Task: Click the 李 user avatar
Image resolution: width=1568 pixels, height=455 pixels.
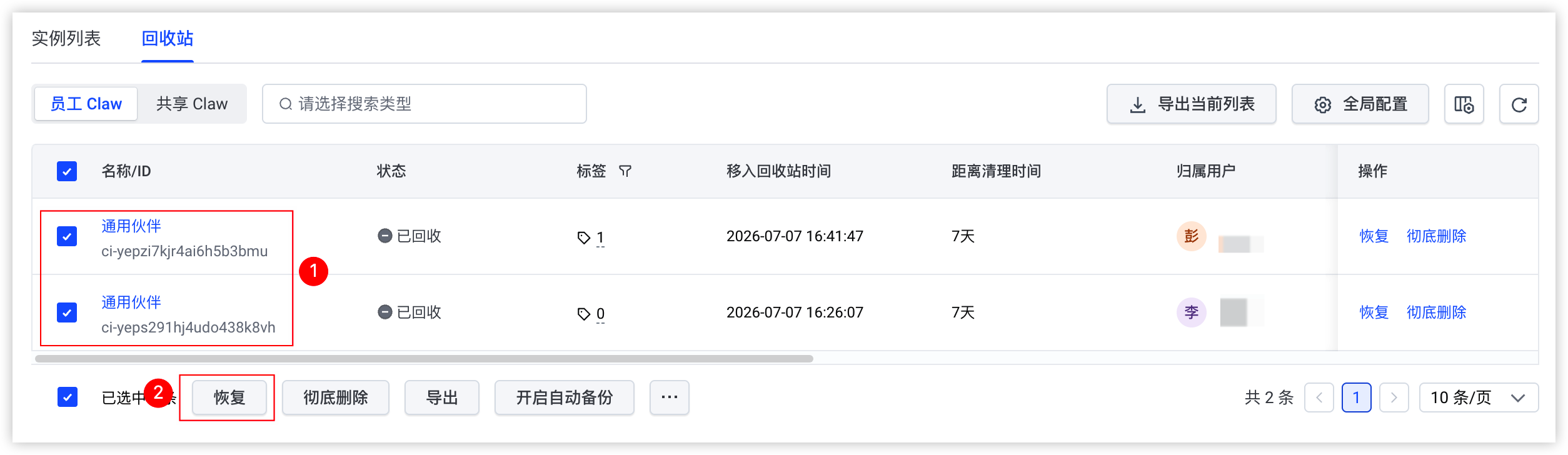Action: point(1191,312)
